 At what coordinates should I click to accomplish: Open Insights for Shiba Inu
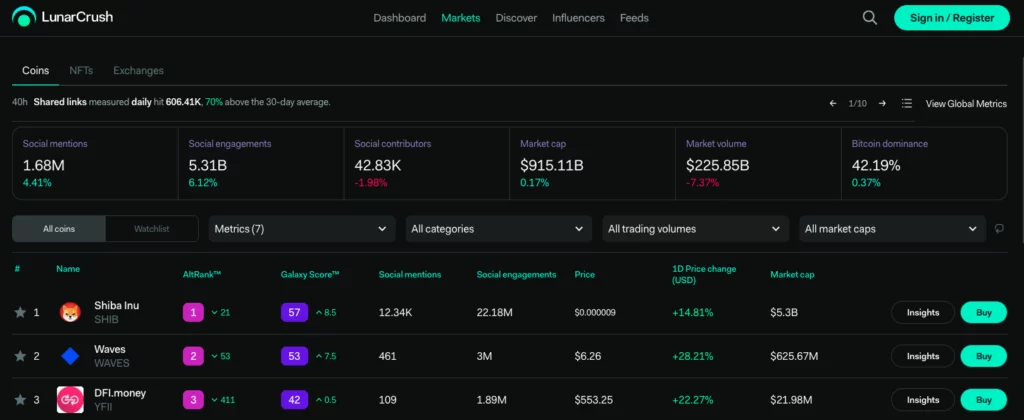click(923, 312)
